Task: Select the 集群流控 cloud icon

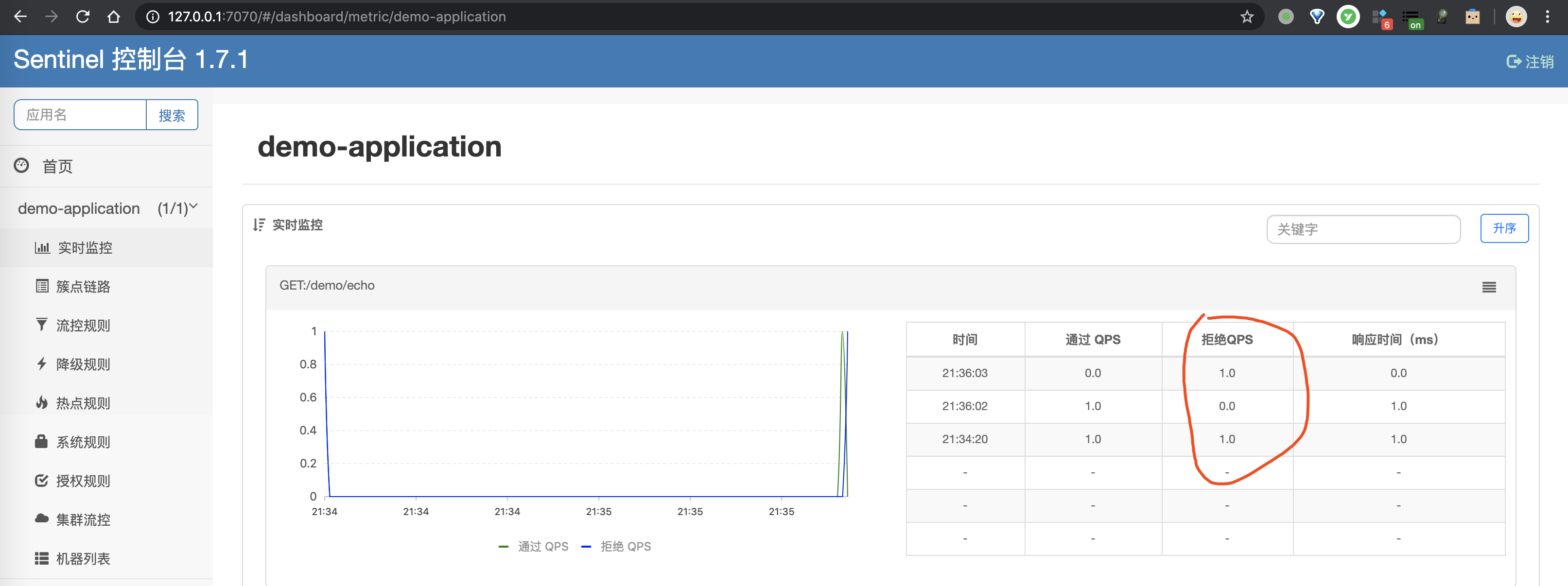Action: 41,519
